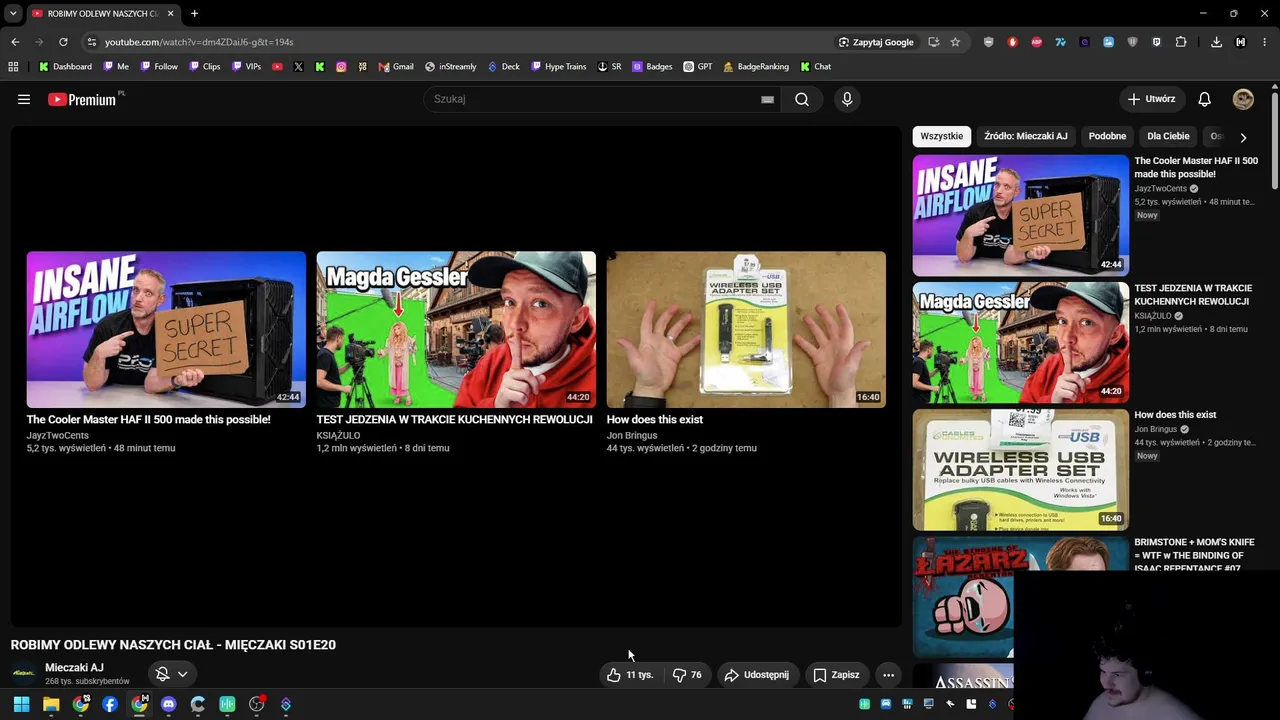Open the BadgeRanking bookmark
This screenshot has height=720, width=1280.
click(x=755, y=67)
